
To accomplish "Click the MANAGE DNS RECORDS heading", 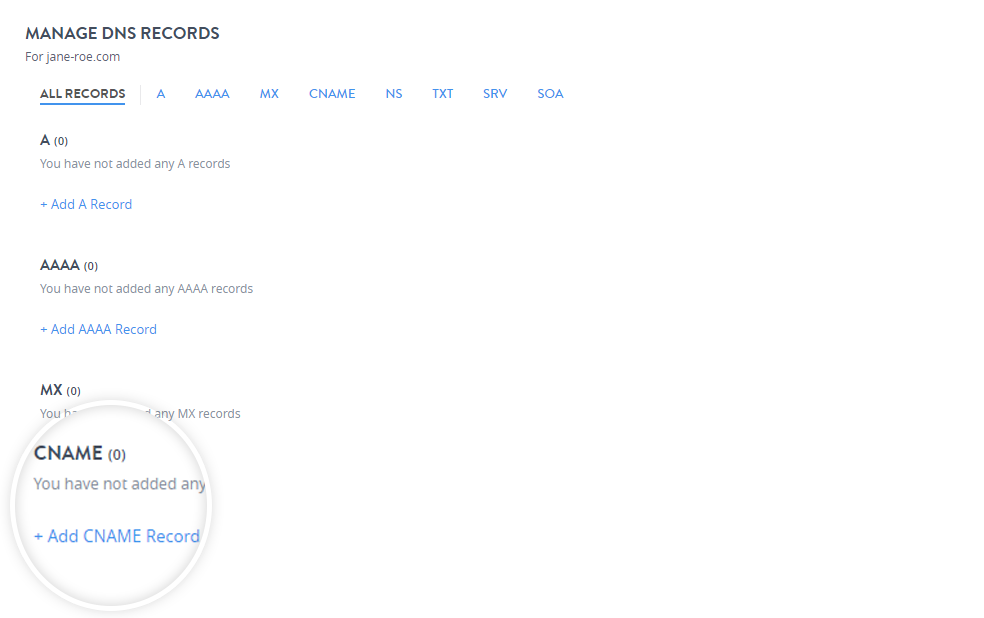I will point(121,33).
